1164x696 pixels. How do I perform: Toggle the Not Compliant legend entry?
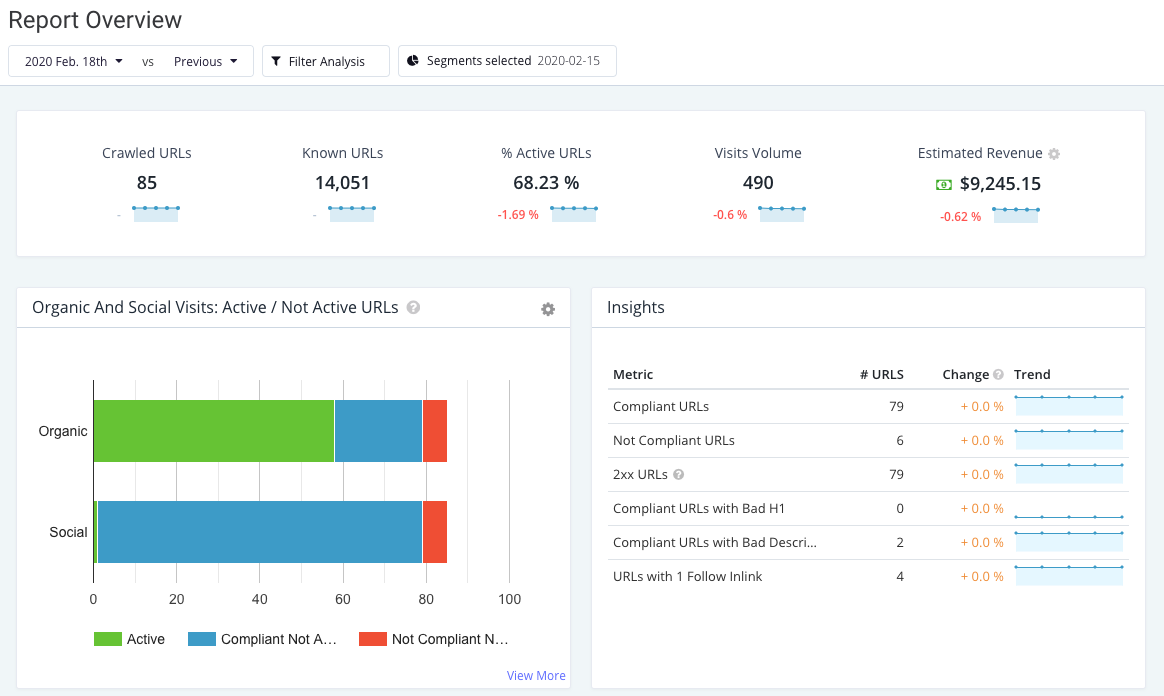[434, 639]
